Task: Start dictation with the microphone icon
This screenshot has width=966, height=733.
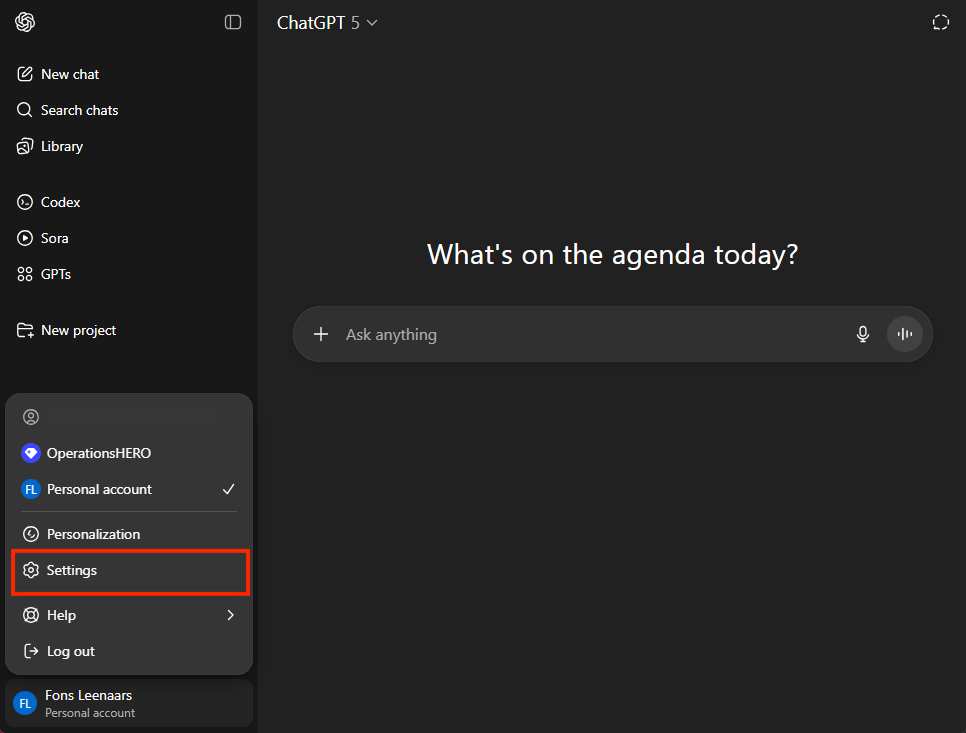Action: [x=863, y=334]
